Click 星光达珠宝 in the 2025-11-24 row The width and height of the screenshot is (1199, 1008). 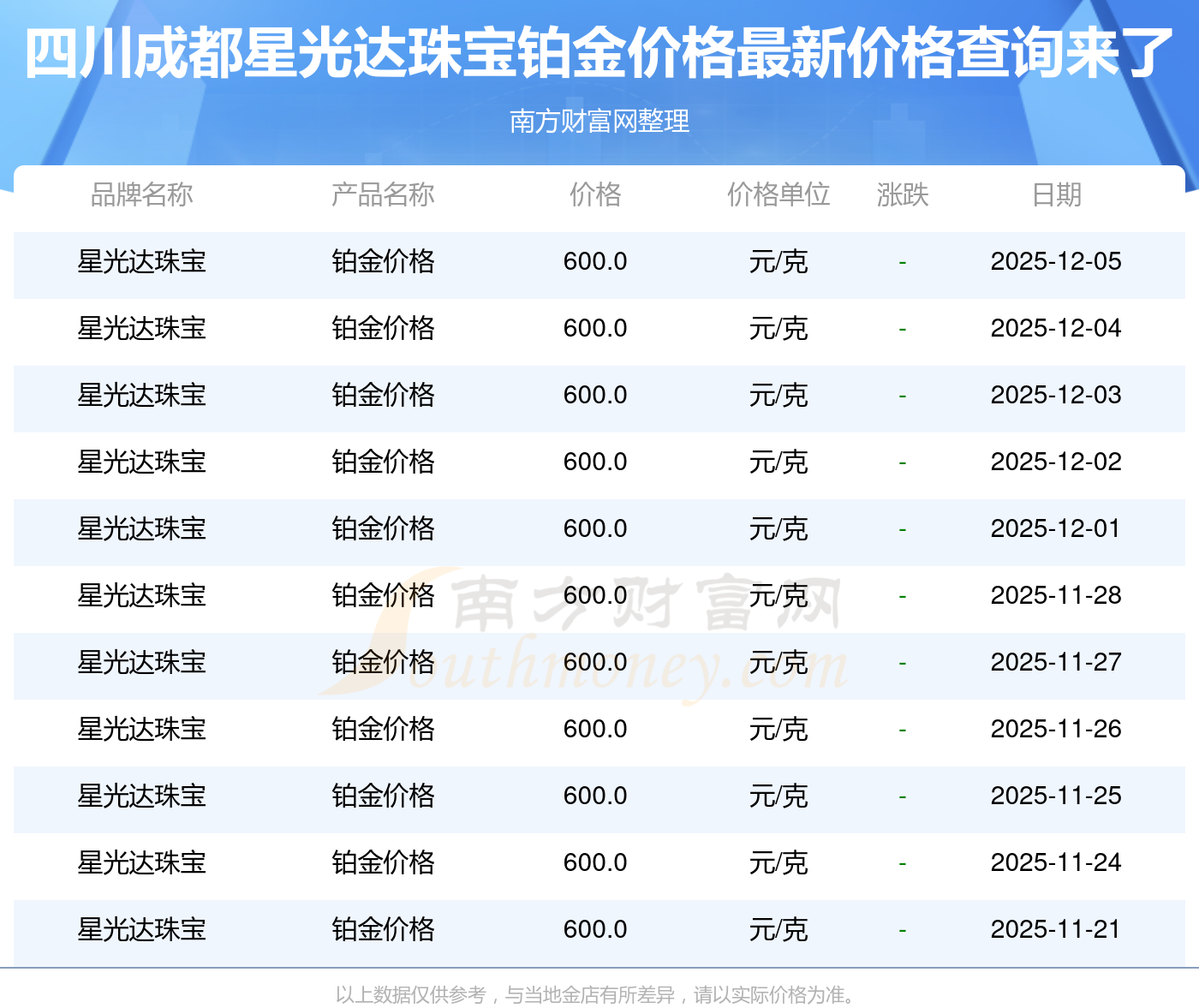(141, 863)
